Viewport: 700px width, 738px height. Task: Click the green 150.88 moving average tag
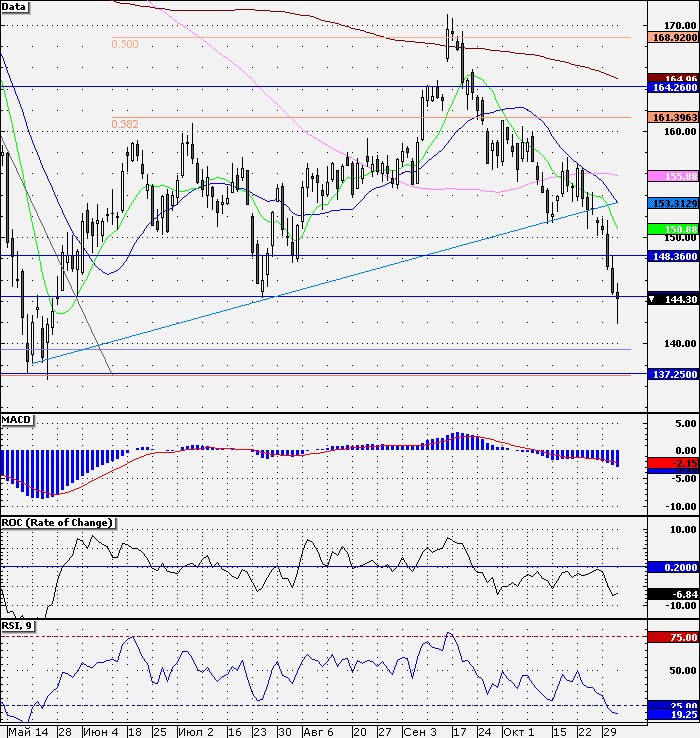(673, 230)
